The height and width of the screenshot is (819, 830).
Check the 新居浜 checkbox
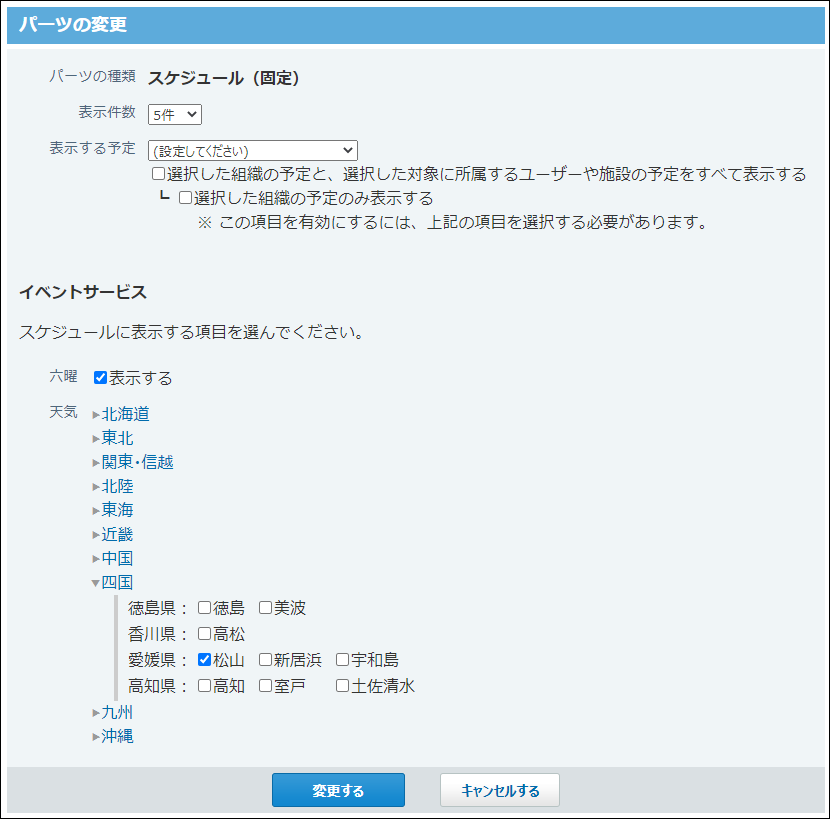[x=265, y=659]
